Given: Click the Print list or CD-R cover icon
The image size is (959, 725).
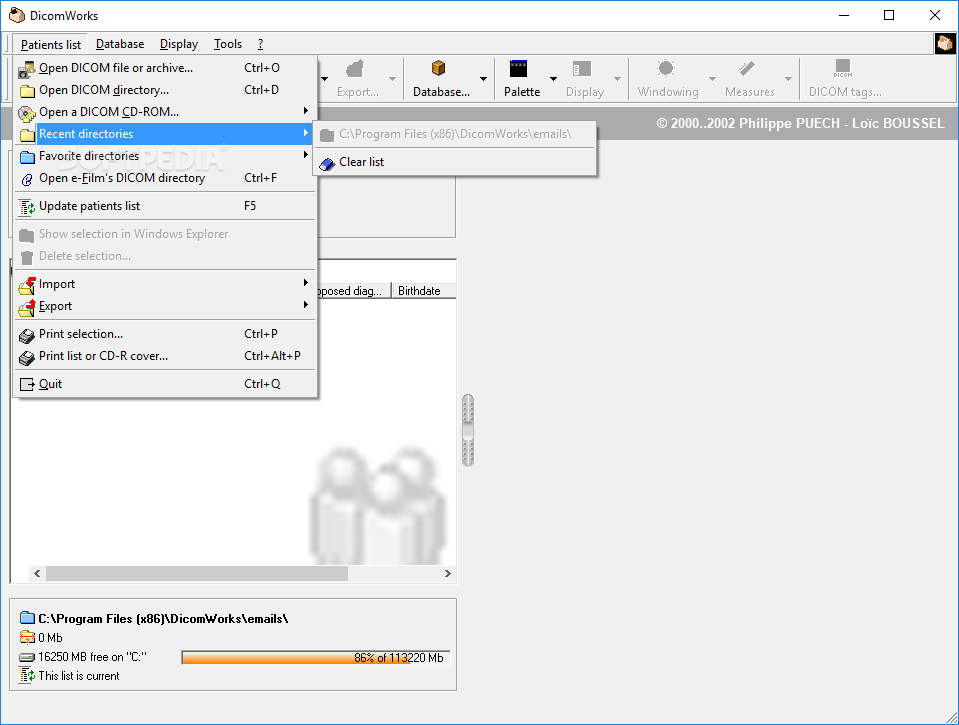Looking at the screenshot, I should [x=26, y=357].
